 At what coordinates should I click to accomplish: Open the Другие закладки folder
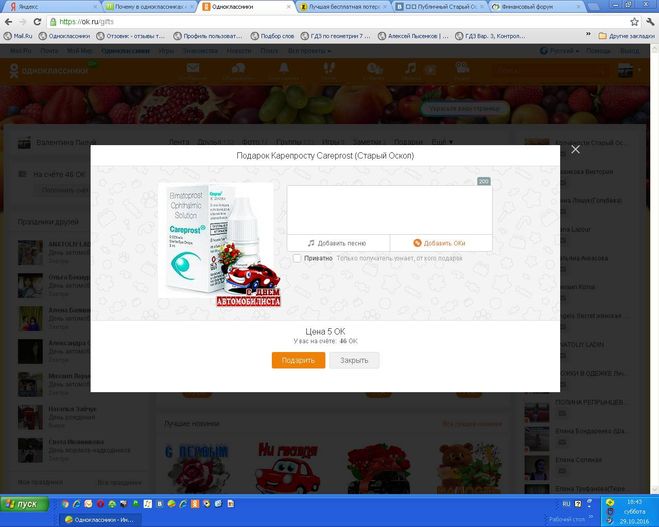pyautogui.click(x=627, y=36)
